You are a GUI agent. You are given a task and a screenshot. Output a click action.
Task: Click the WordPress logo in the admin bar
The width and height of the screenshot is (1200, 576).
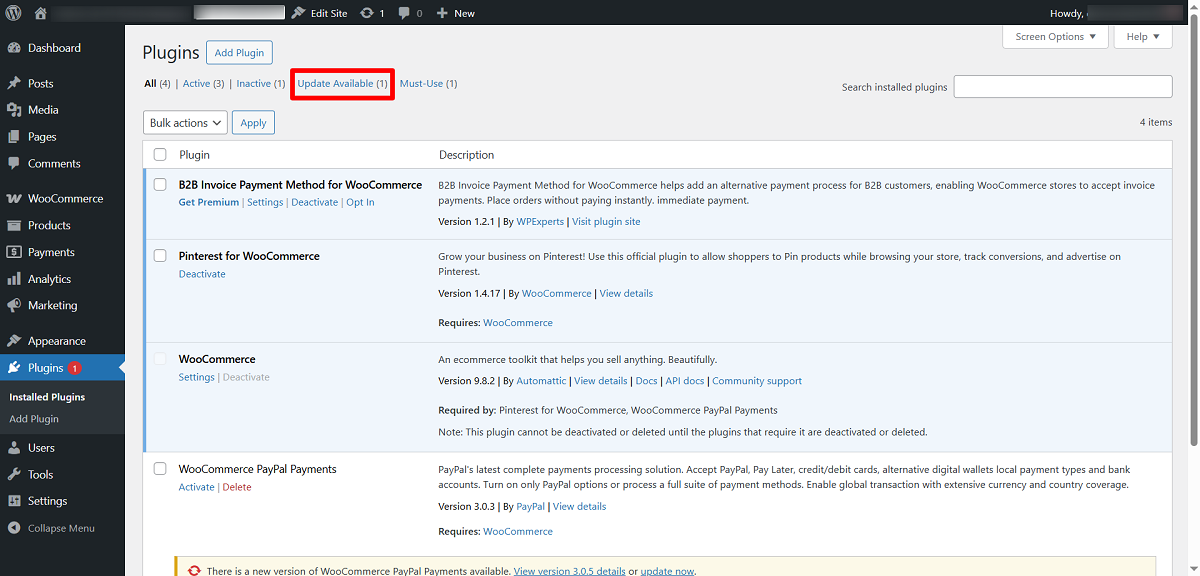pos(12,12)
